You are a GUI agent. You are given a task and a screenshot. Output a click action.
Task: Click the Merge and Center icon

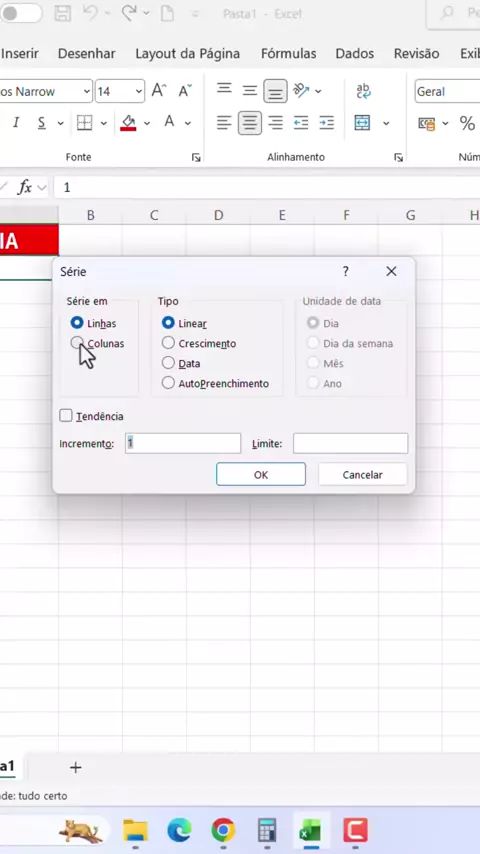[x=362, y=123]
